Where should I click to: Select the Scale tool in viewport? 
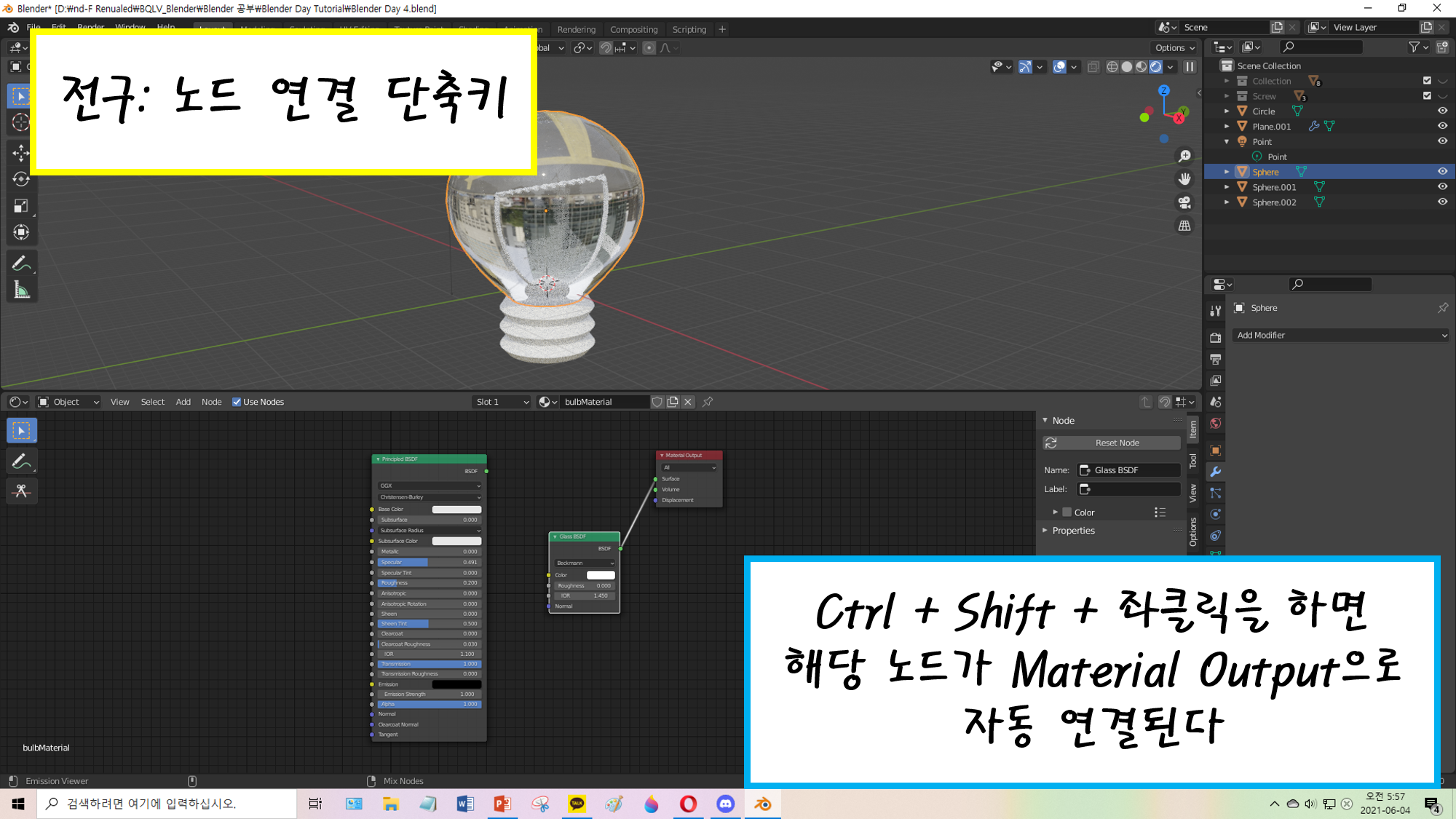(20, 206)
